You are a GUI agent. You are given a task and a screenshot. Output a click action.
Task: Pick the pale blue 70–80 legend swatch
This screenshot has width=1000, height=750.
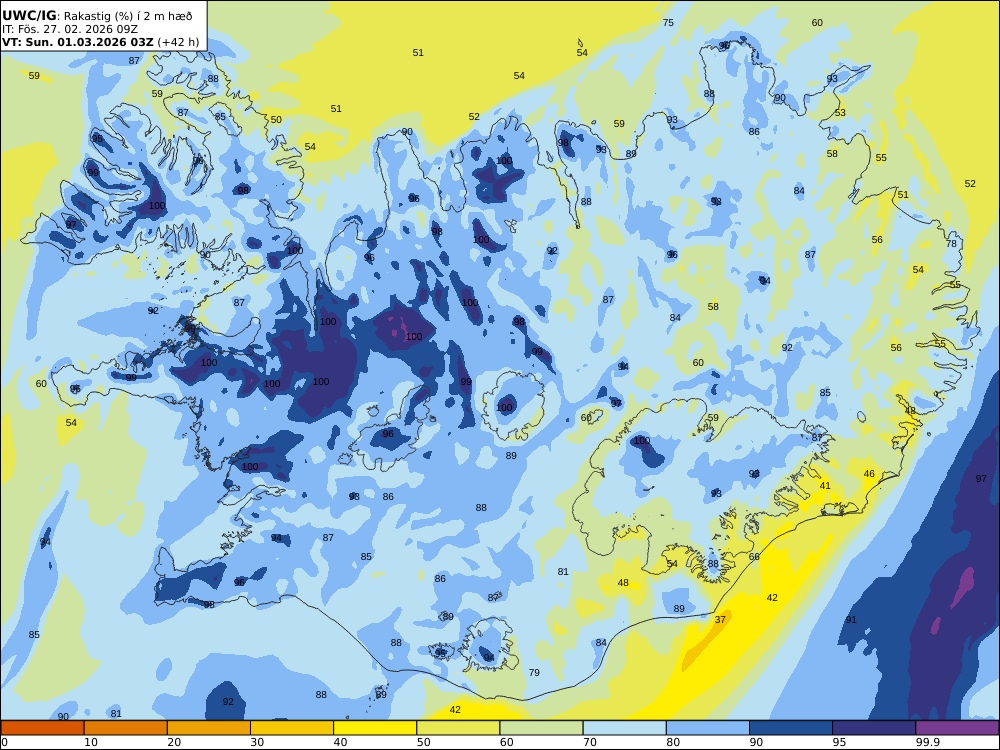point(624,728)
